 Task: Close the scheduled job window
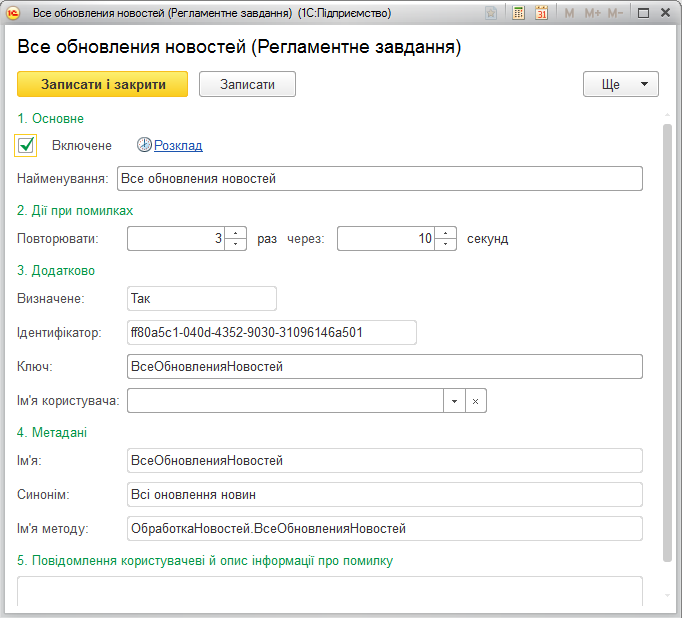pos(665,13)
